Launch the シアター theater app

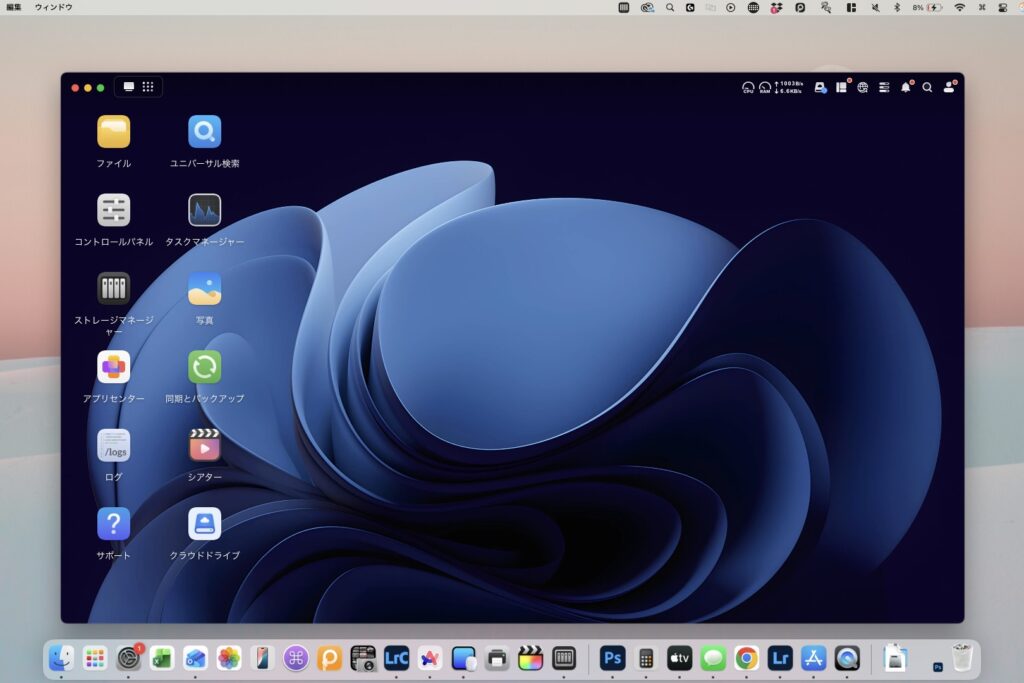[204, 445]
